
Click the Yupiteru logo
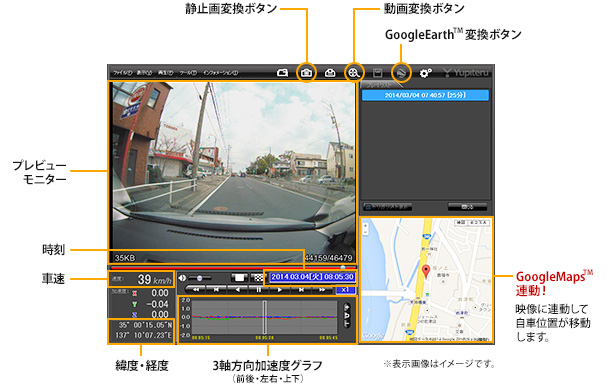pyautogui.click(x=466, y=72)
